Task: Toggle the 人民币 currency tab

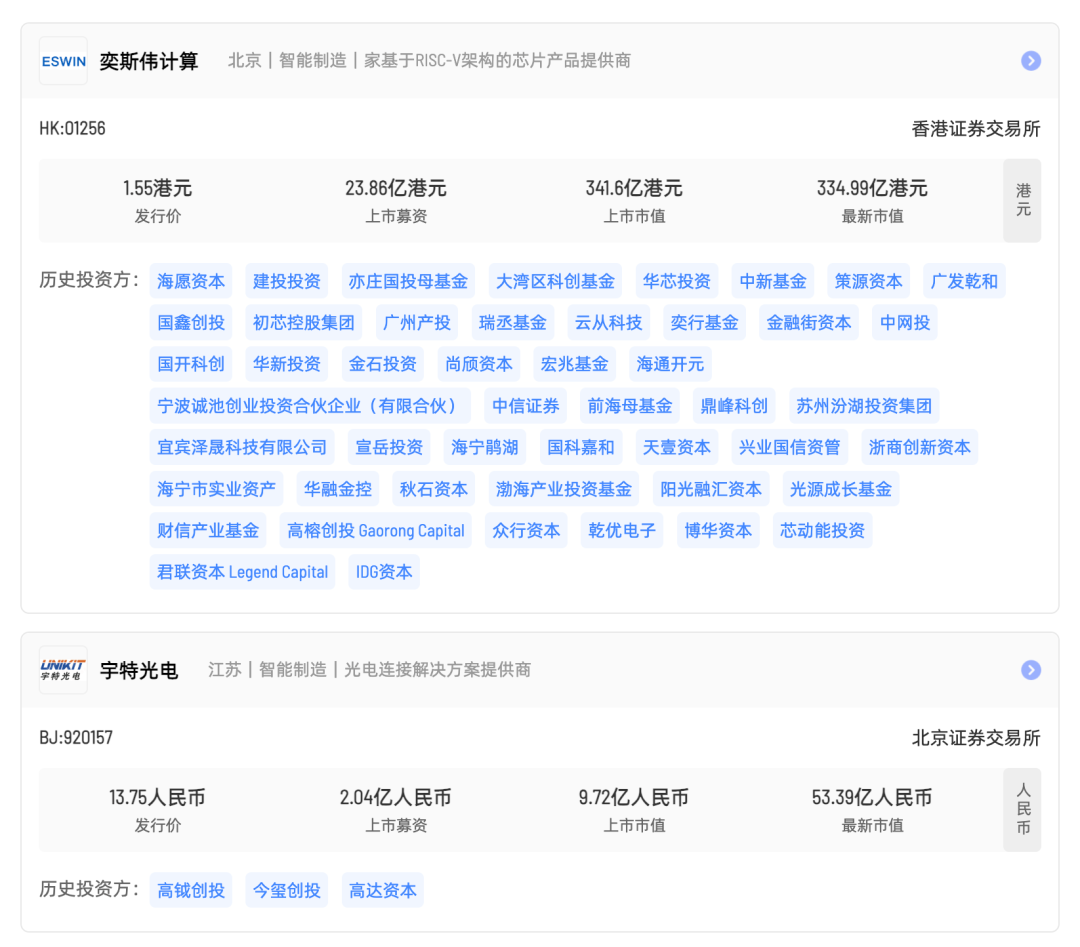Action: (1022, 809)
